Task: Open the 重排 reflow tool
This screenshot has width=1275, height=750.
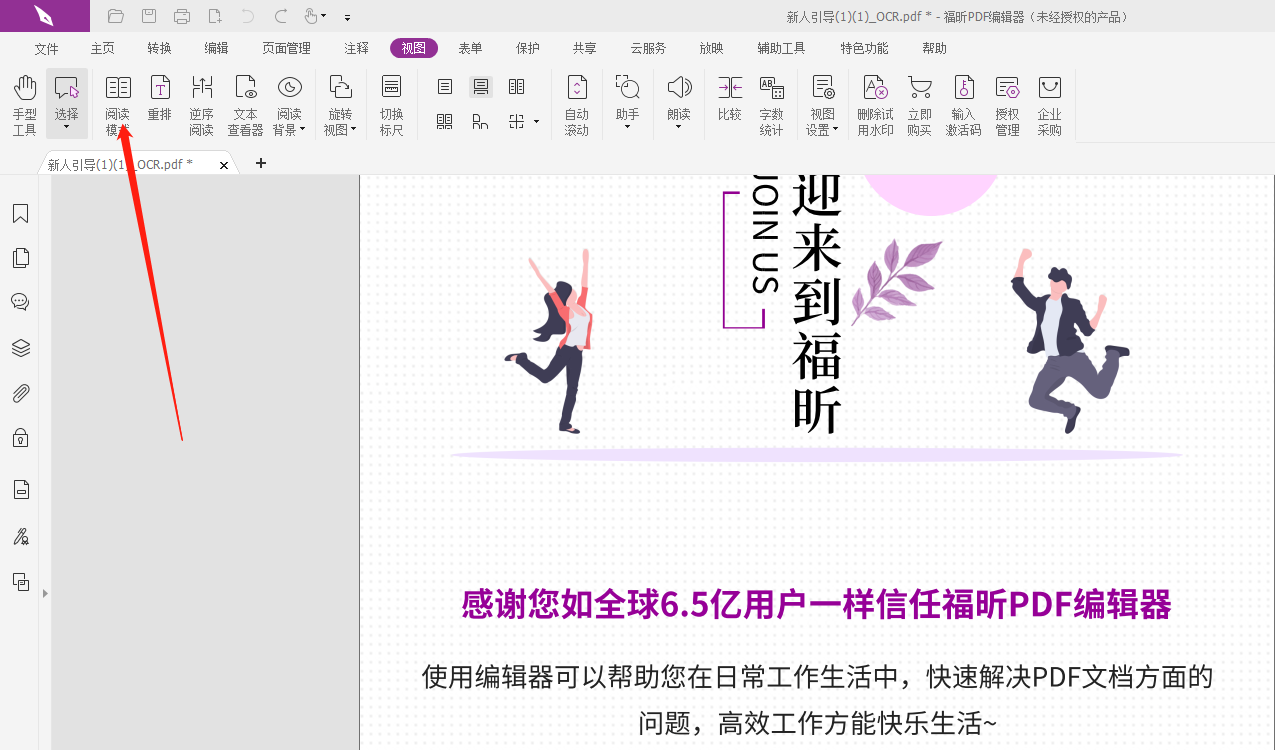Action: click(x=159, y=100)
